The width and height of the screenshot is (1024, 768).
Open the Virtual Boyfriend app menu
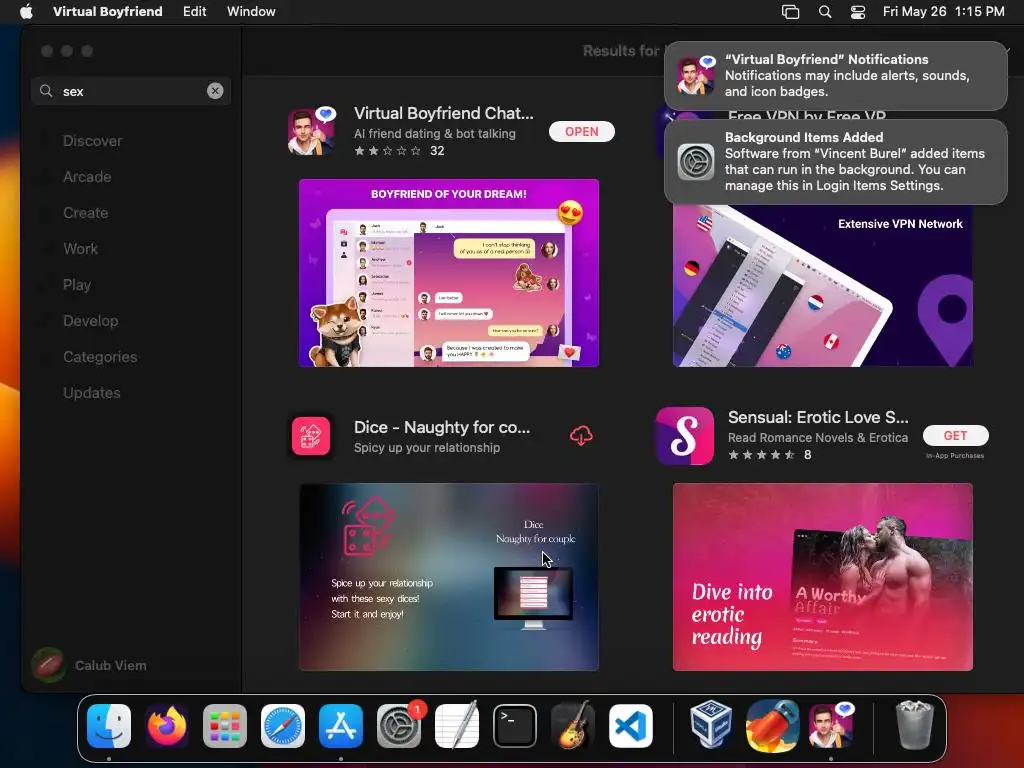click(x=108, y=12)
